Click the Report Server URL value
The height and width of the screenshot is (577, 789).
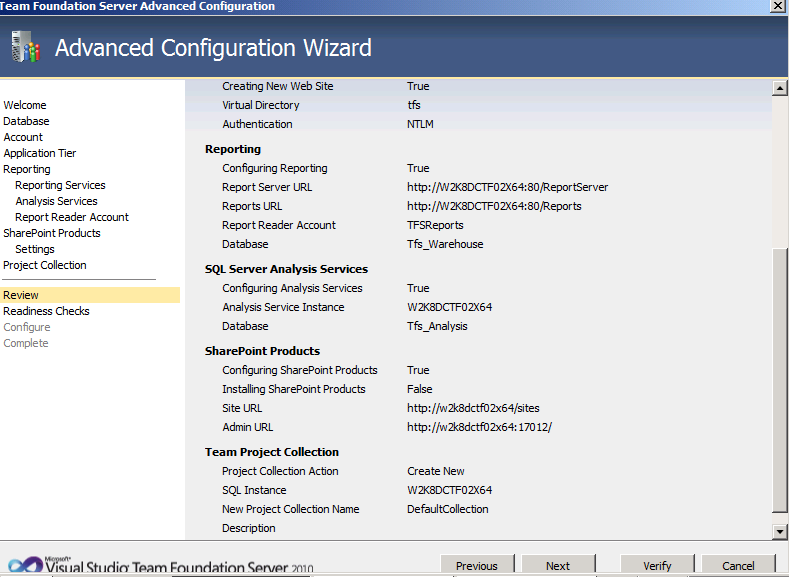point(507,187)
